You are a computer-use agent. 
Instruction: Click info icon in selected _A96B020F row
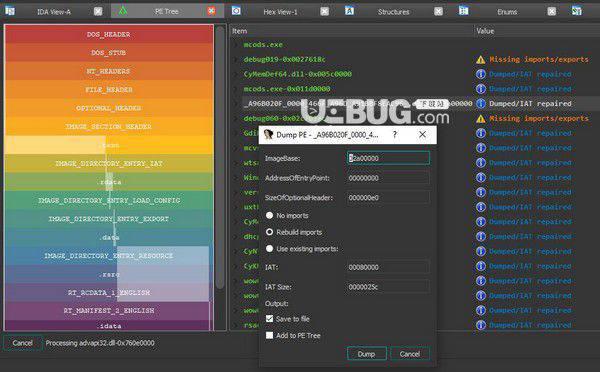(481, 103)
